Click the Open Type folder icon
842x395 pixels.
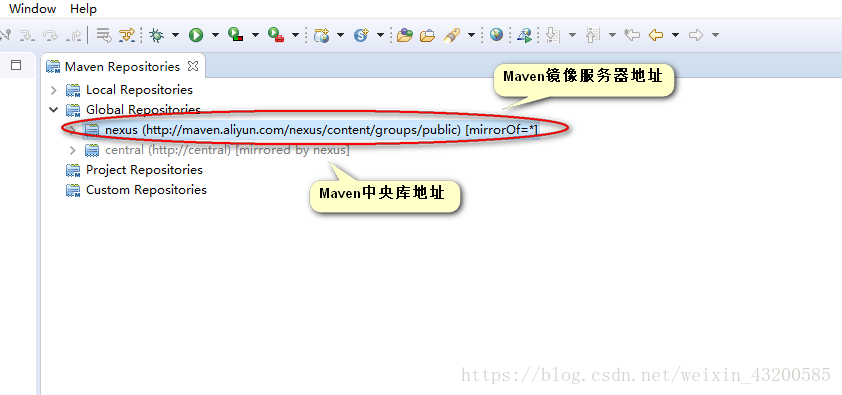404,35
